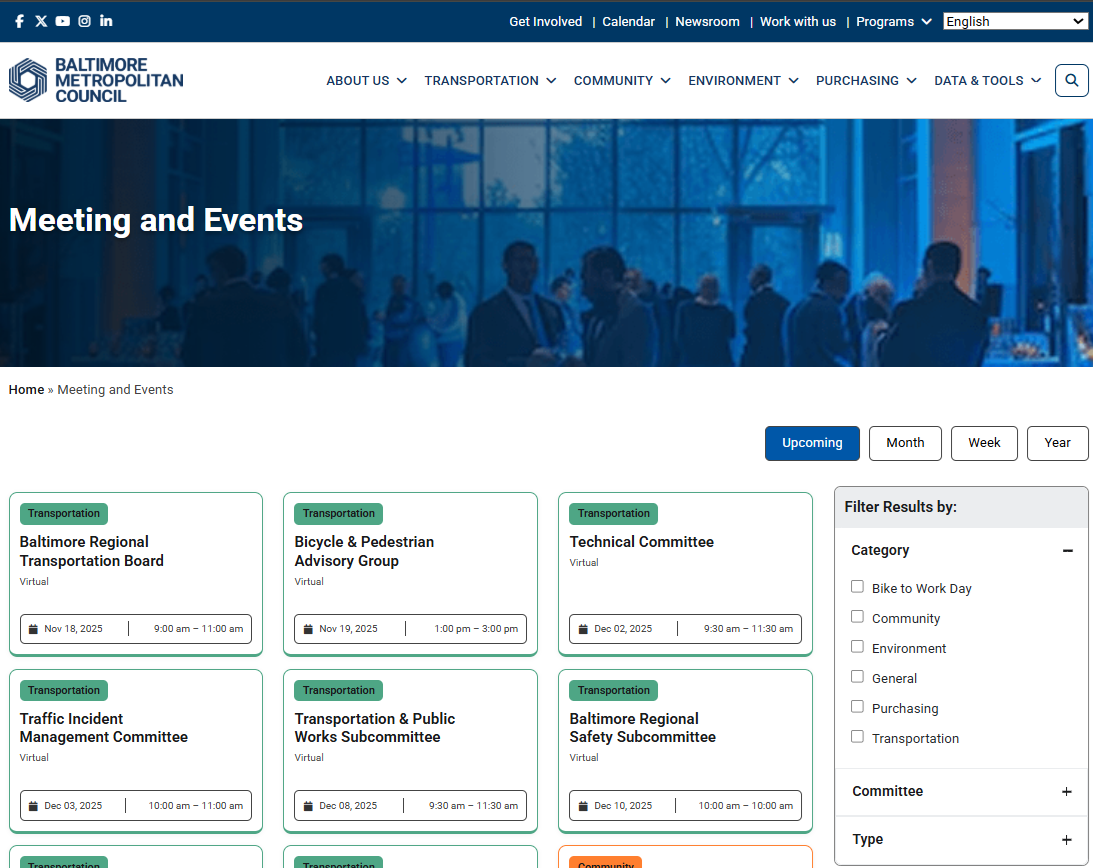This screenshot has height=868, width=1093.
Task: Switch to the Month view
Action: pyautogui.click(x=905, y=443)
